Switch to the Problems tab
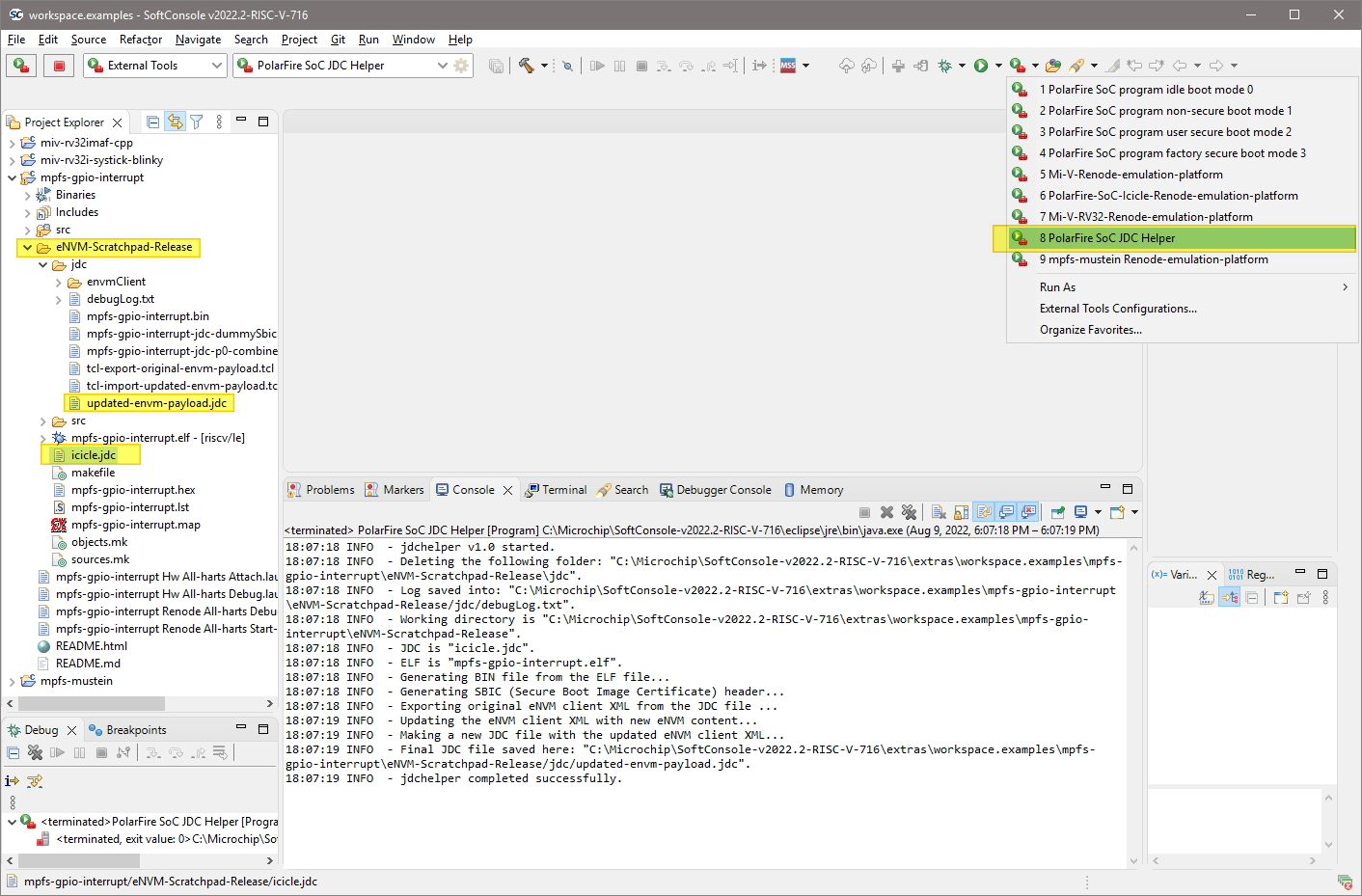 pos(321,490)
